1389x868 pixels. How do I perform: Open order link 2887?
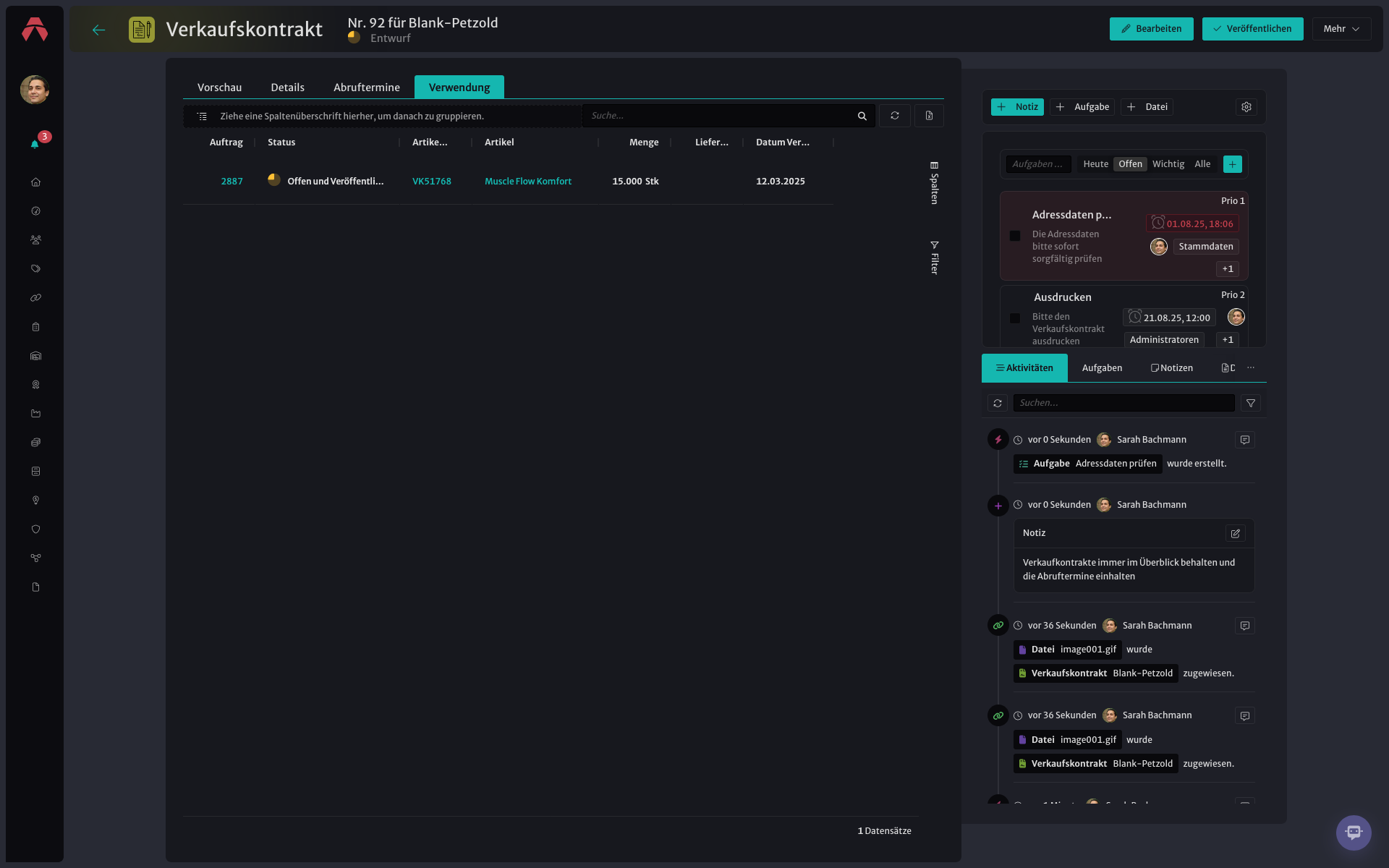231,182
